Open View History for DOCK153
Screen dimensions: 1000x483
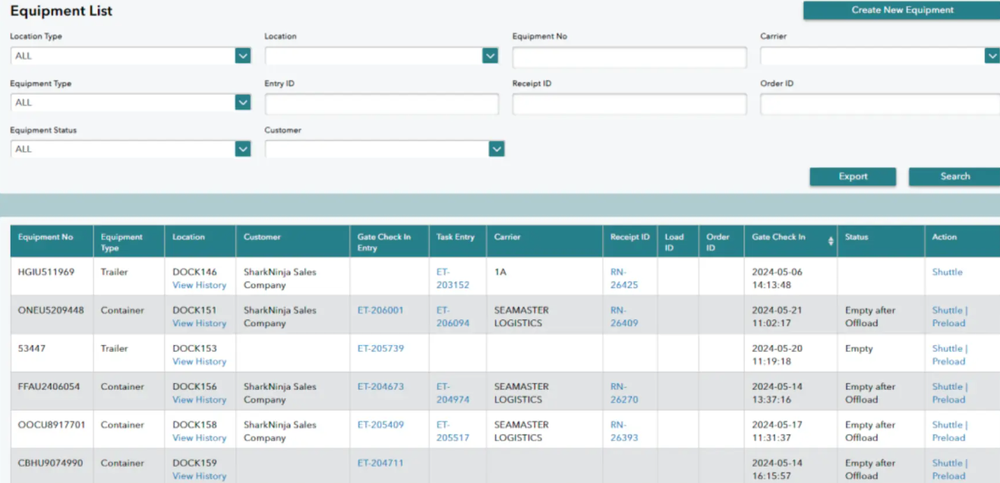[x=199, y=362]
